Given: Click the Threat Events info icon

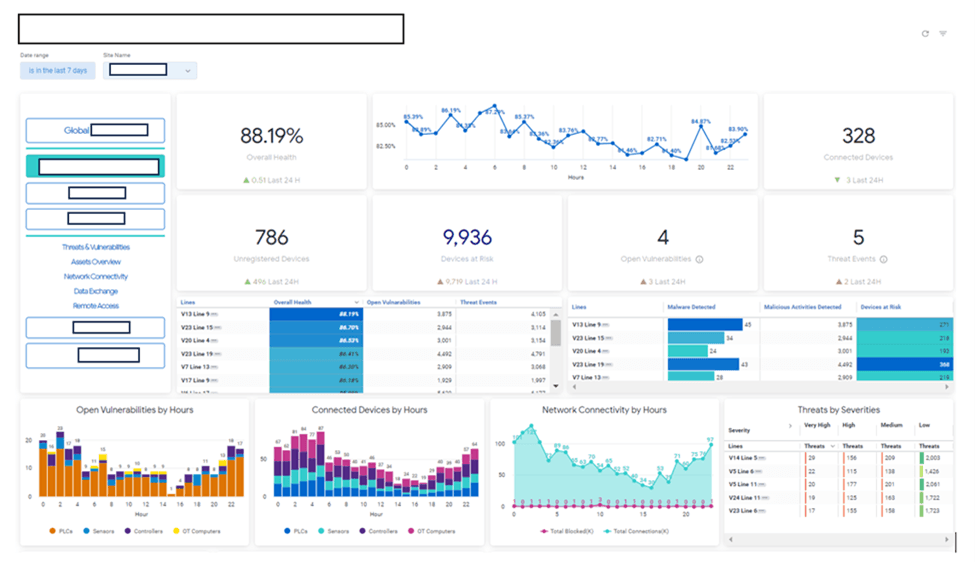Looking at the screenshot, I should click(884, 259).
